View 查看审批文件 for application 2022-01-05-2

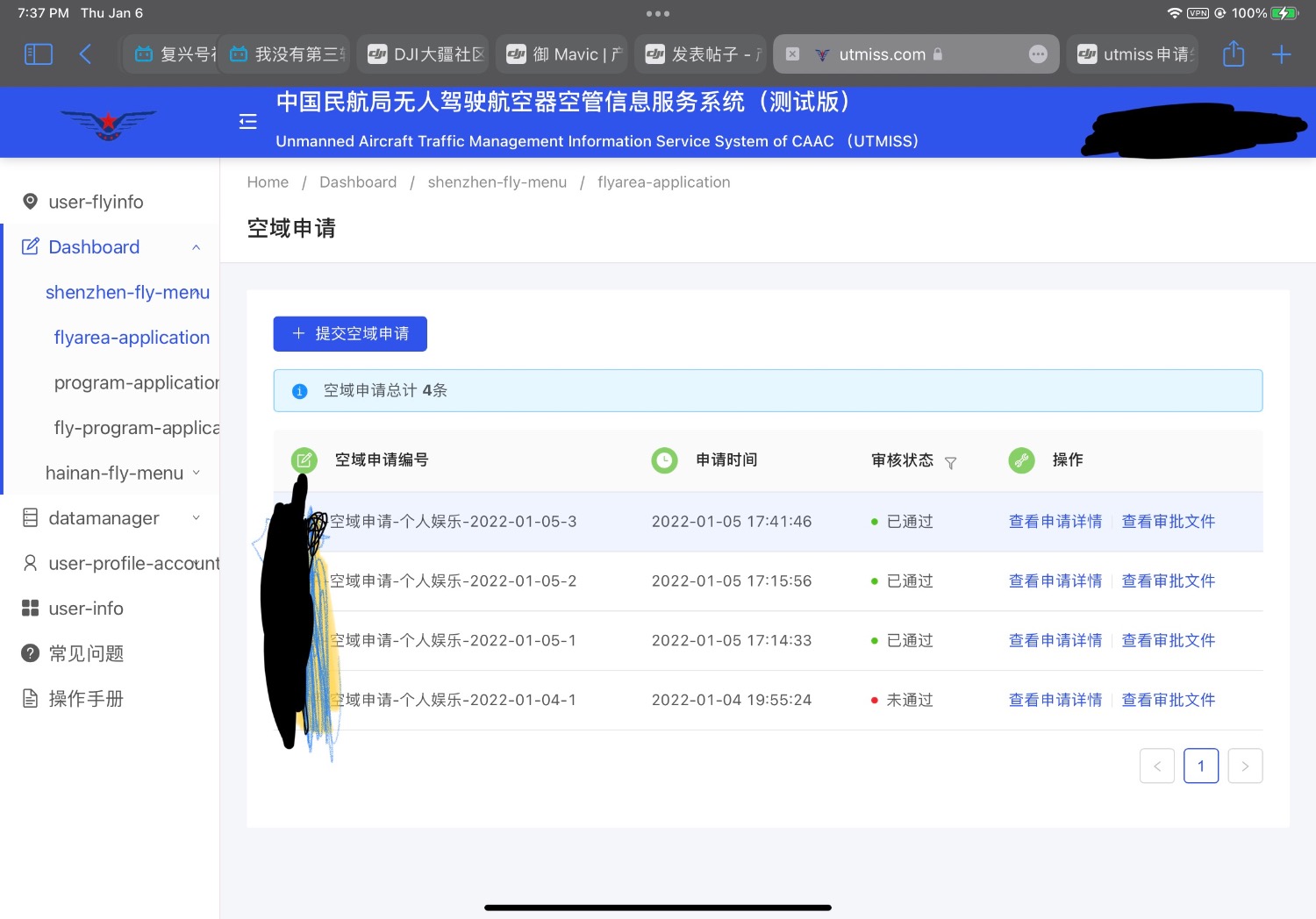pos(1169,581)
